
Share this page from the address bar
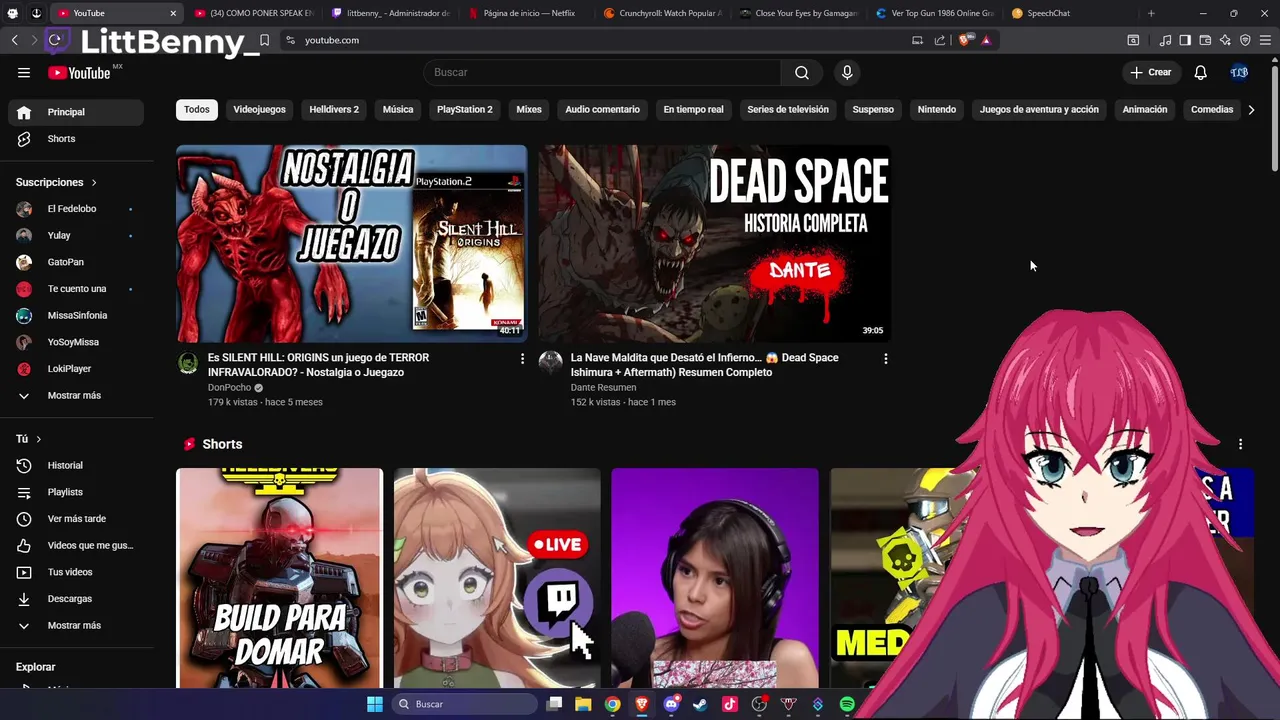940,40
